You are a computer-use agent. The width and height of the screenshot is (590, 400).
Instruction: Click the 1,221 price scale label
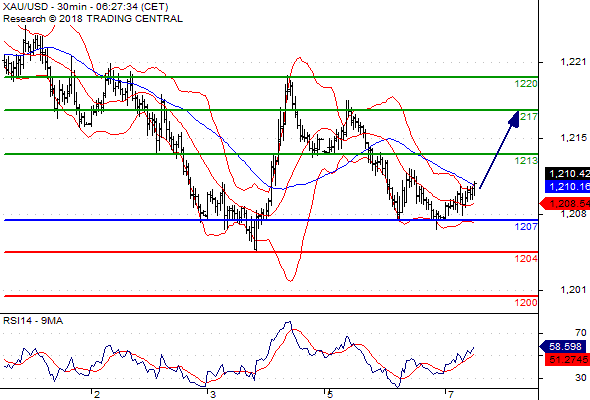[573, 62]
